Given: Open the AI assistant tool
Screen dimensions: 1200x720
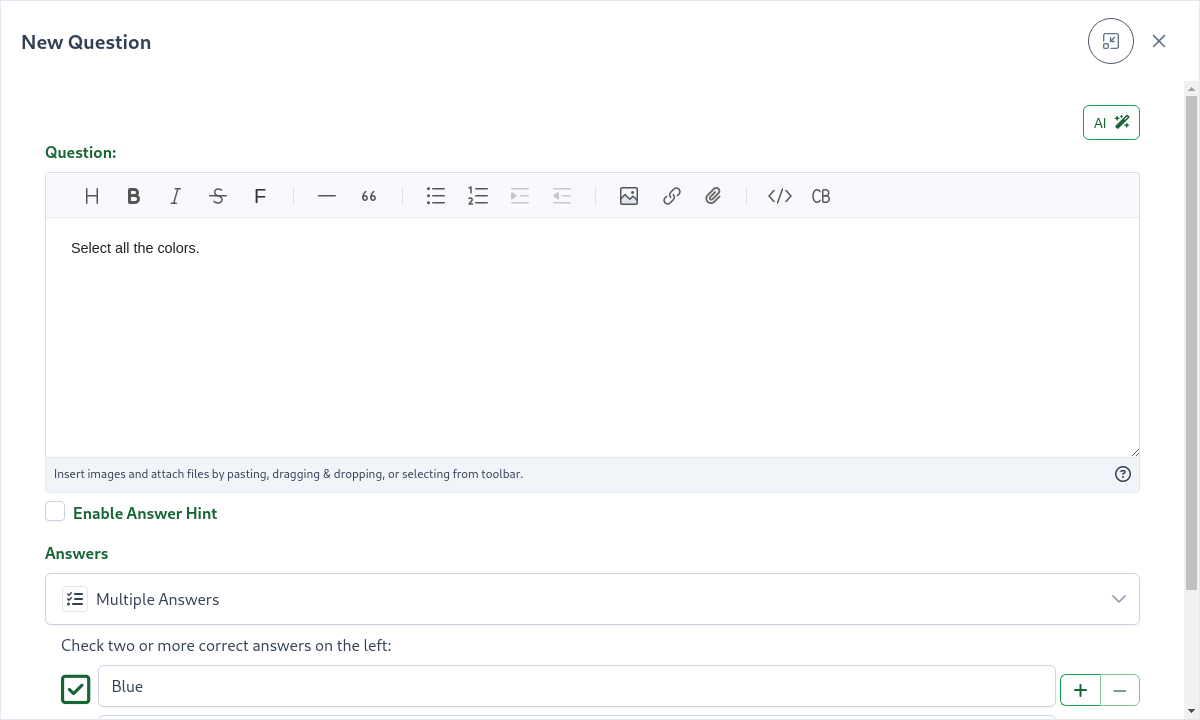Looking at the screenshot, I should tap(1111, 122).
